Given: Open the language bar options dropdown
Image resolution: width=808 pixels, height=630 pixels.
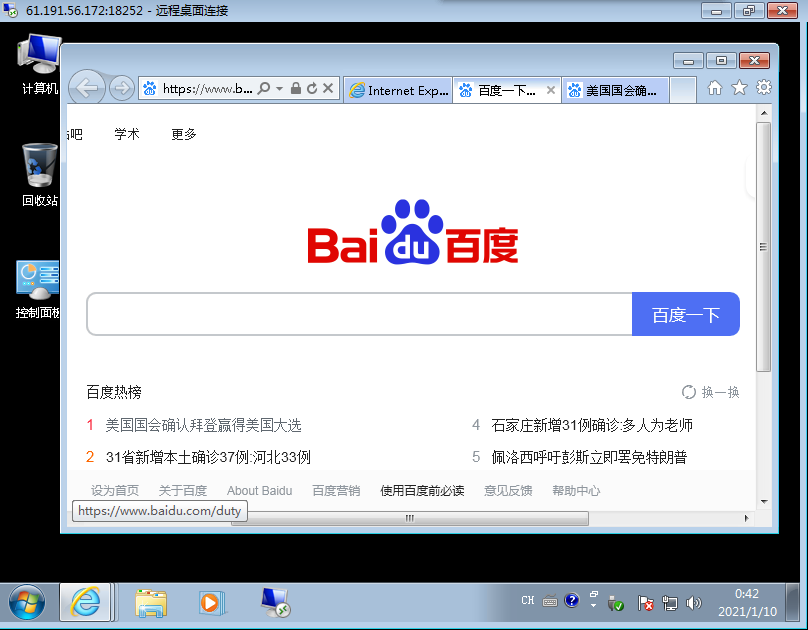Looking at the screenshot, I should (x=593, y=606).
